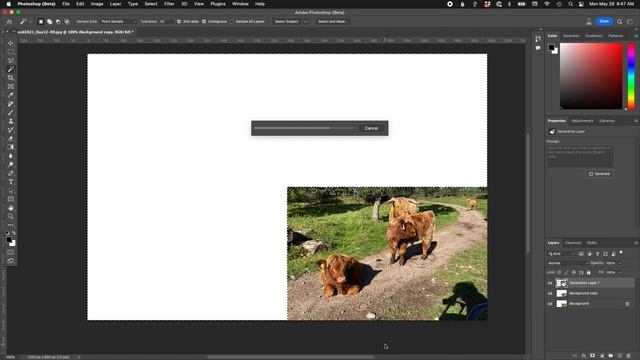Select the Spot Healing Brush tool
640x360 pixels.
(11, 104)
